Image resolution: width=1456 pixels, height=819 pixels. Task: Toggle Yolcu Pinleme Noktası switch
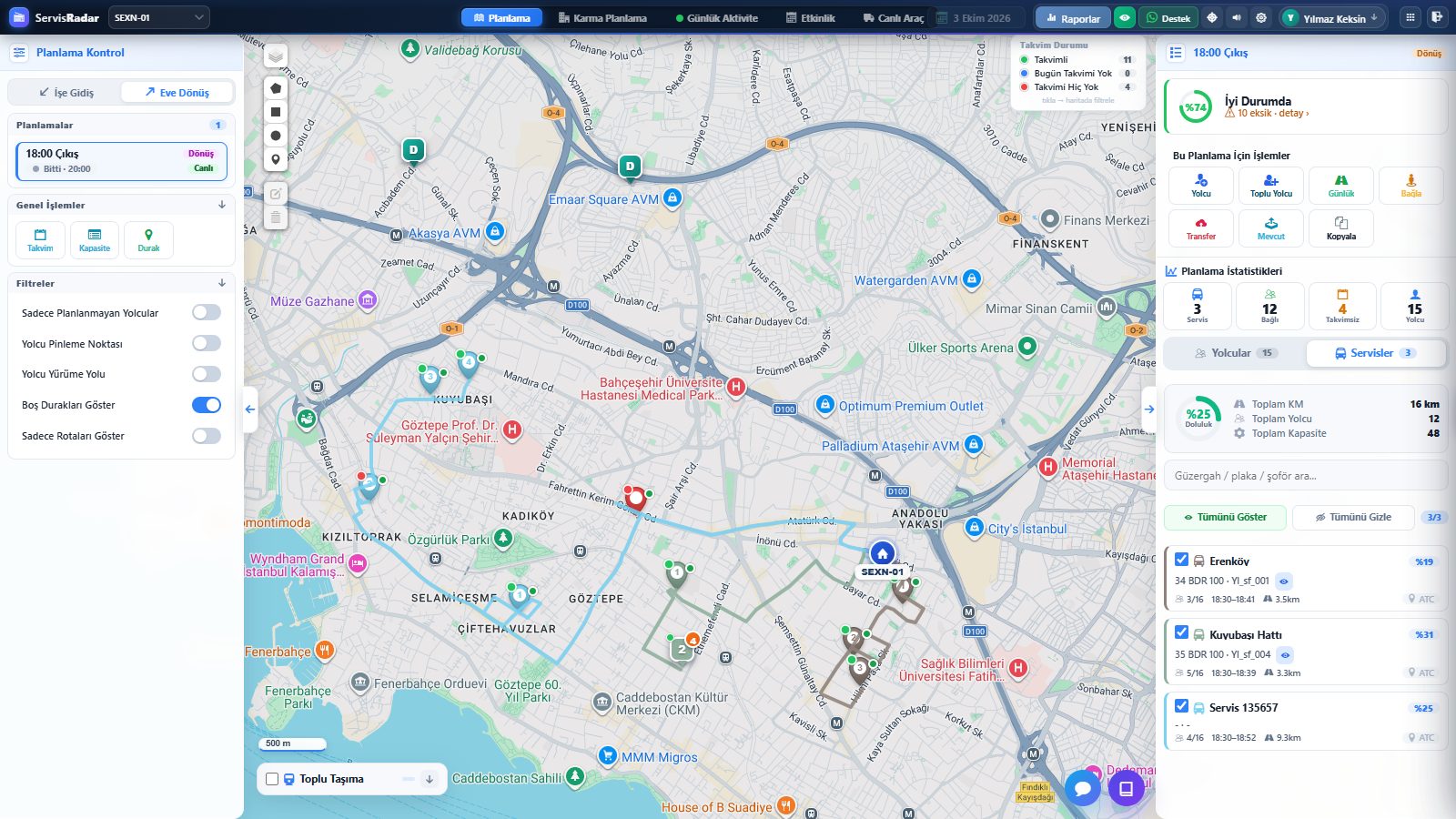pos(207,344)
